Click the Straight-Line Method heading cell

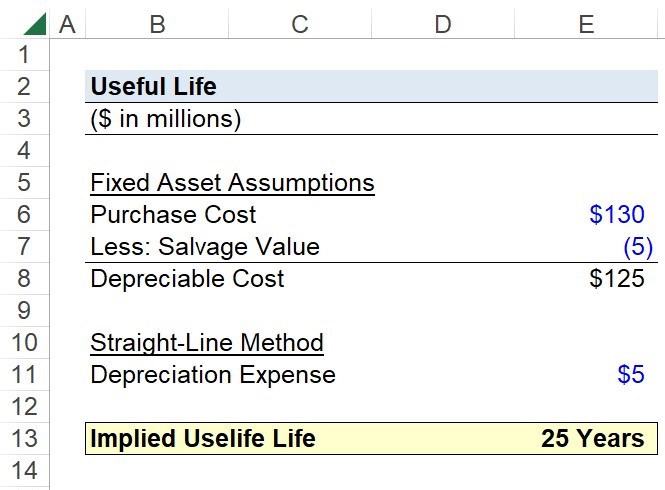point(207,343)
